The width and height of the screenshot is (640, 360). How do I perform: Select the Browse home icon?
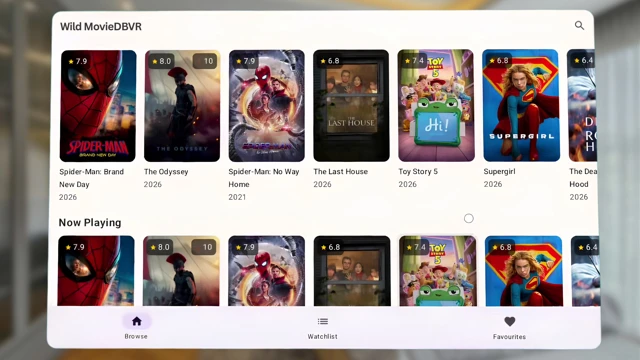coord(137,321)
